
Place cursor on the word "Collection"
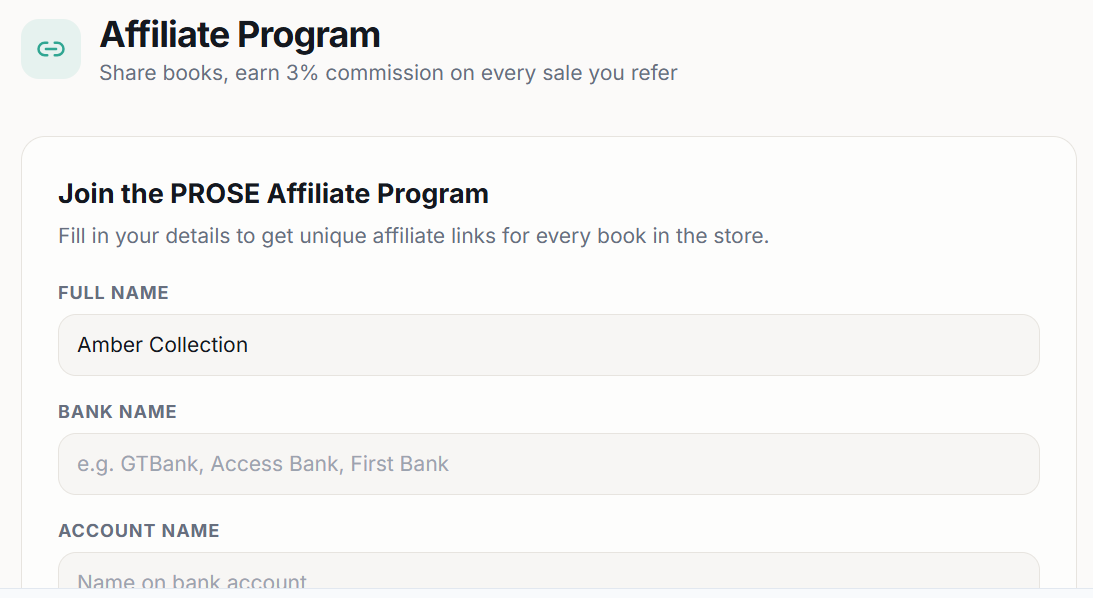click(x=198, y=345)
